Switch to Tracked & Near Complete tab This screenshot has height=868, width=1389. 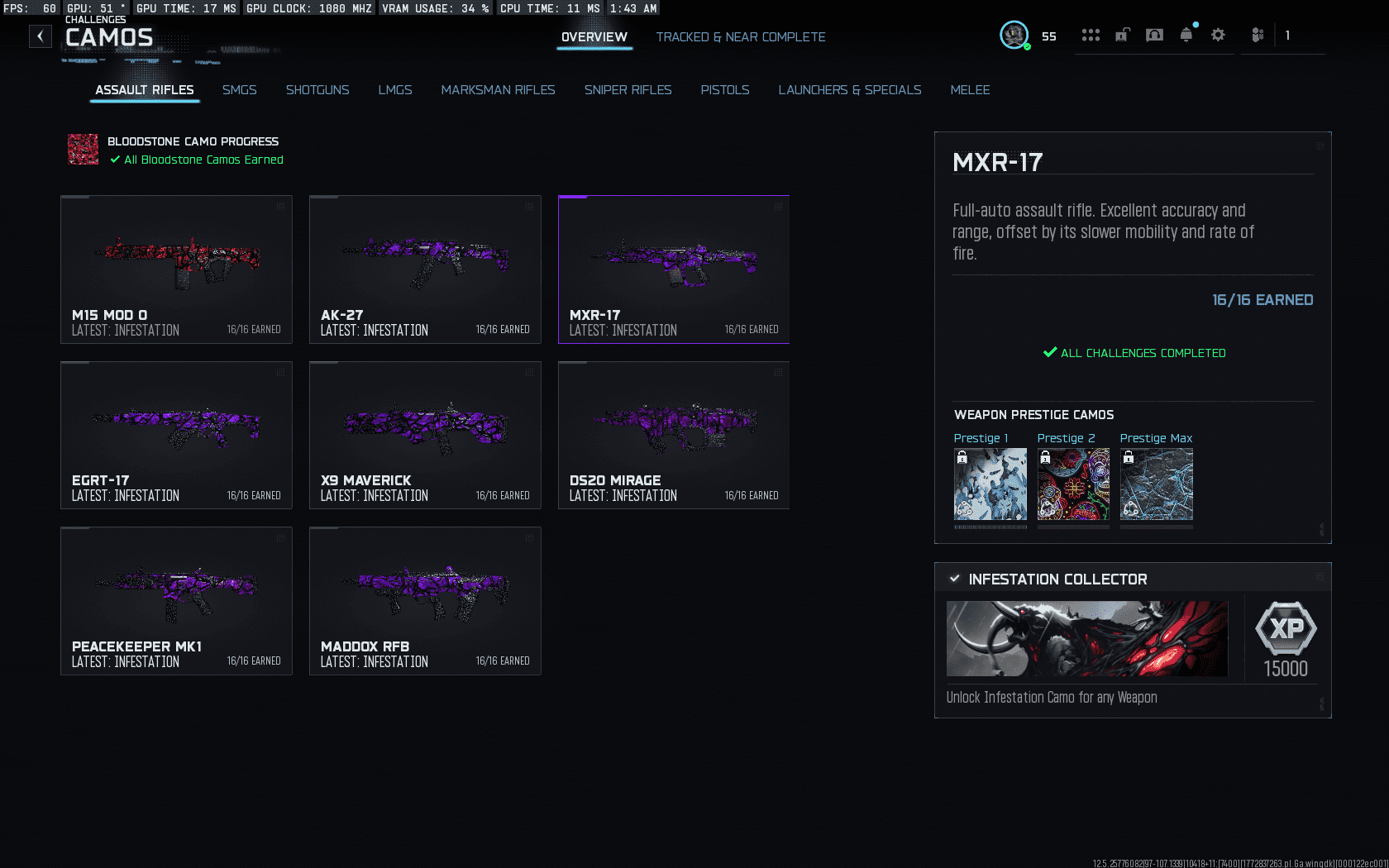740,37
